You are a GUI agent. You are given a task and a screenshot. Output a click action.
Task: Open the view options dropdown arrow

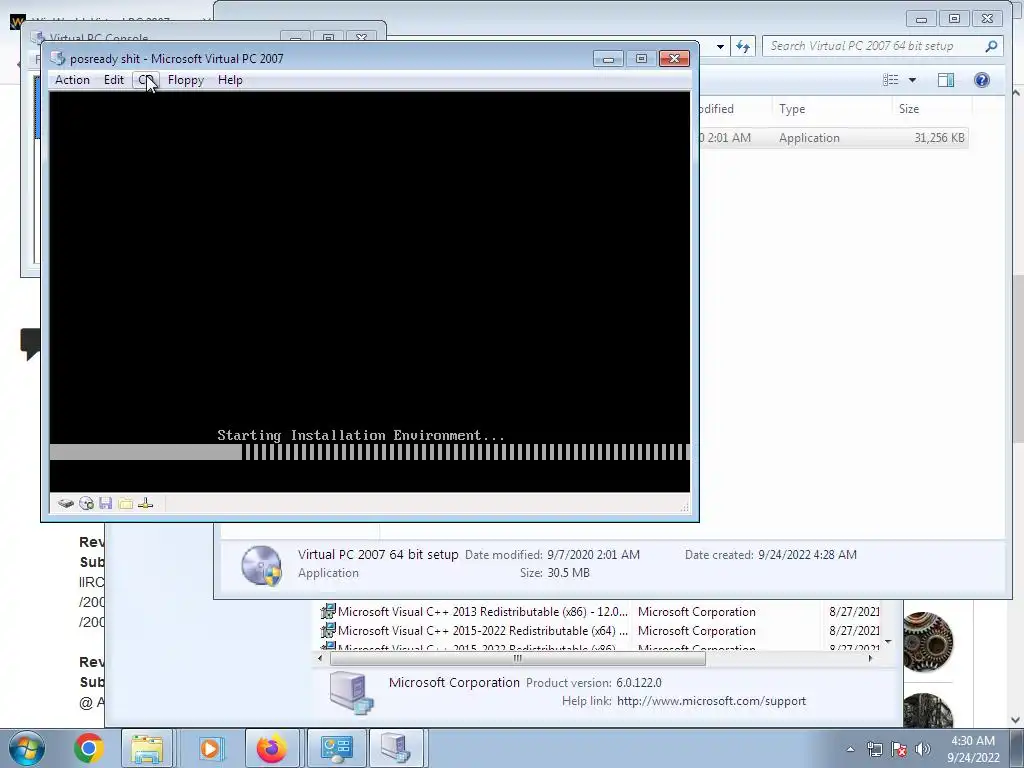(x=912, y=80)
